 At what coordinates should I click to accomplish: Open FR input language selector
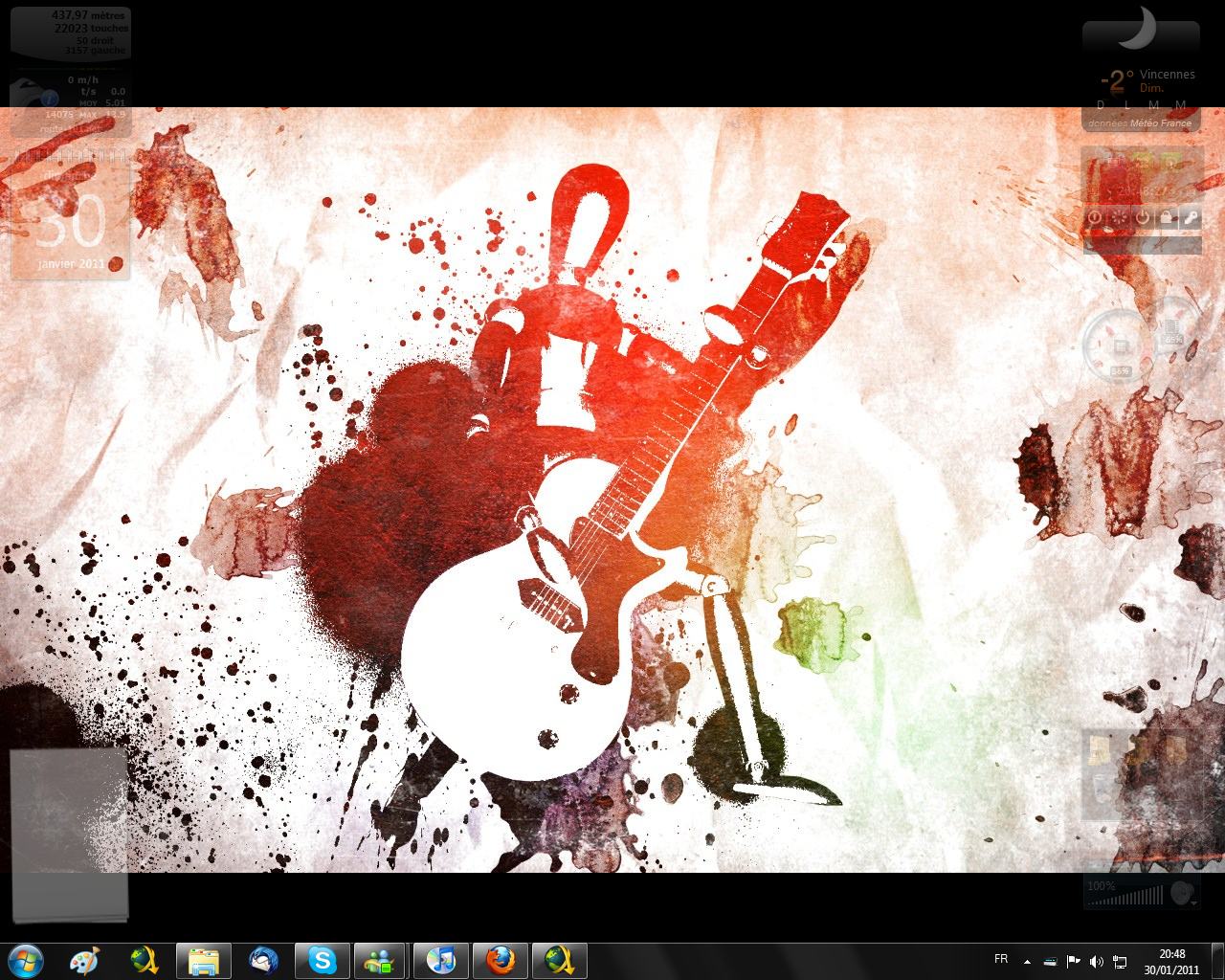click(x=1001, y=959)
